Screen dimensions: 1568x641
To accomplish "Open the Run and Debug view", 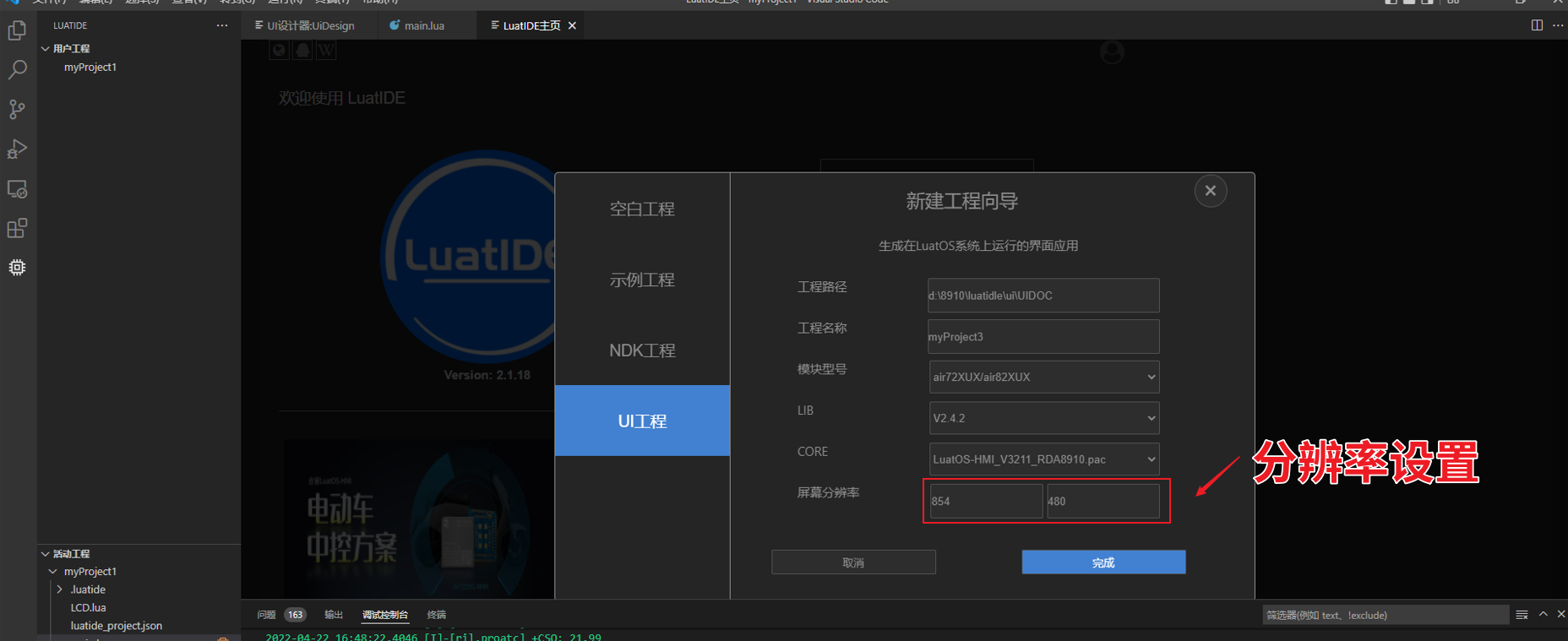I will [x=17, y=149].
